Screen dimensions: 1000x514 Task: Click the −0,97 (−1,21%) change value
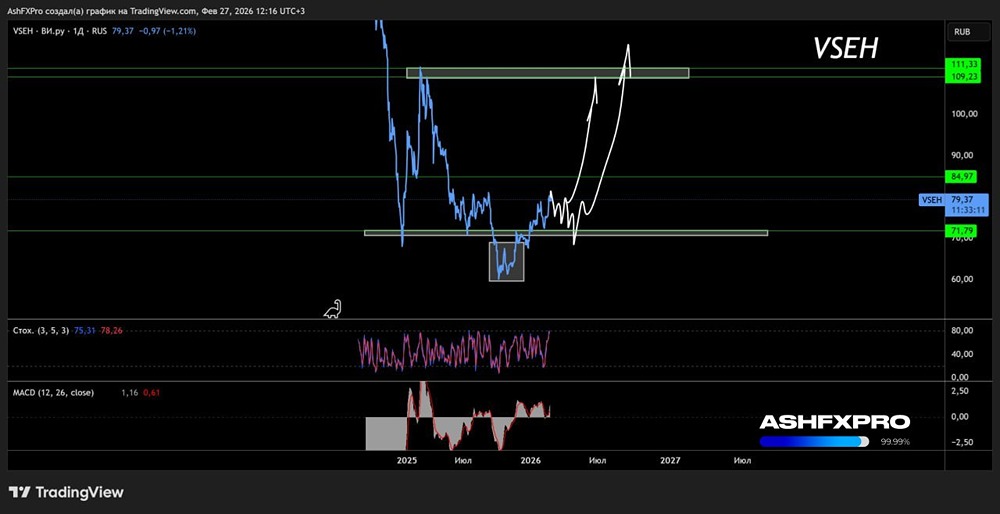click(167, 31)
